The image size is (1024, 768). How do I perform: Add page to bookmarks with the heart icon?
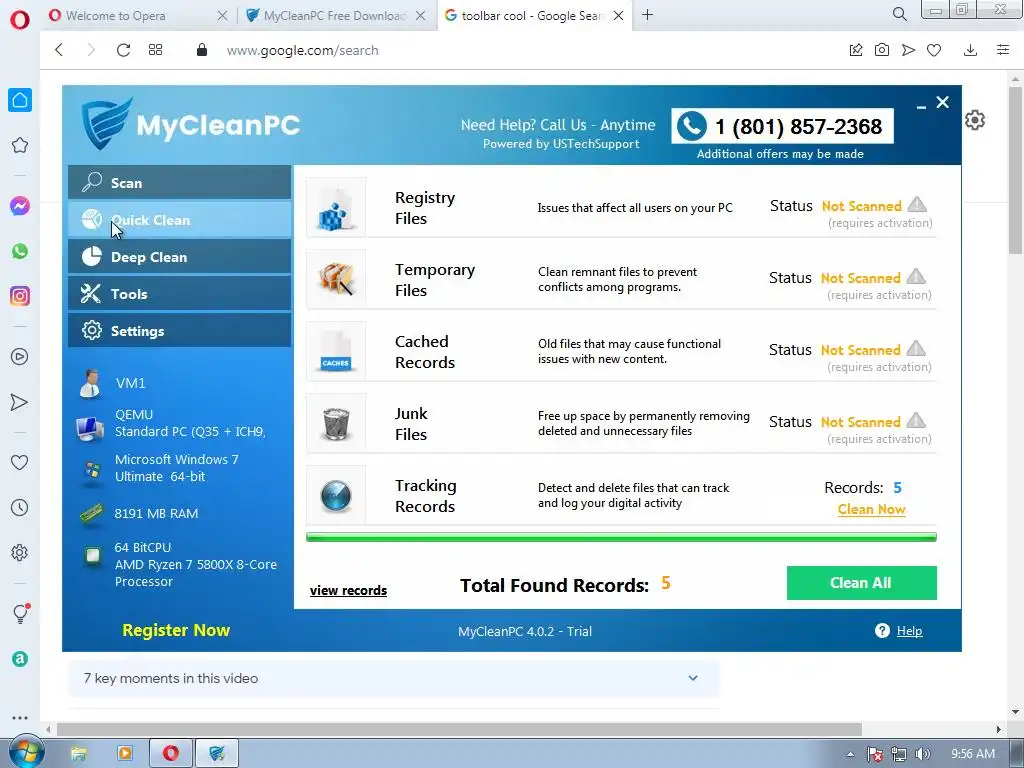[x=934, y=50]
